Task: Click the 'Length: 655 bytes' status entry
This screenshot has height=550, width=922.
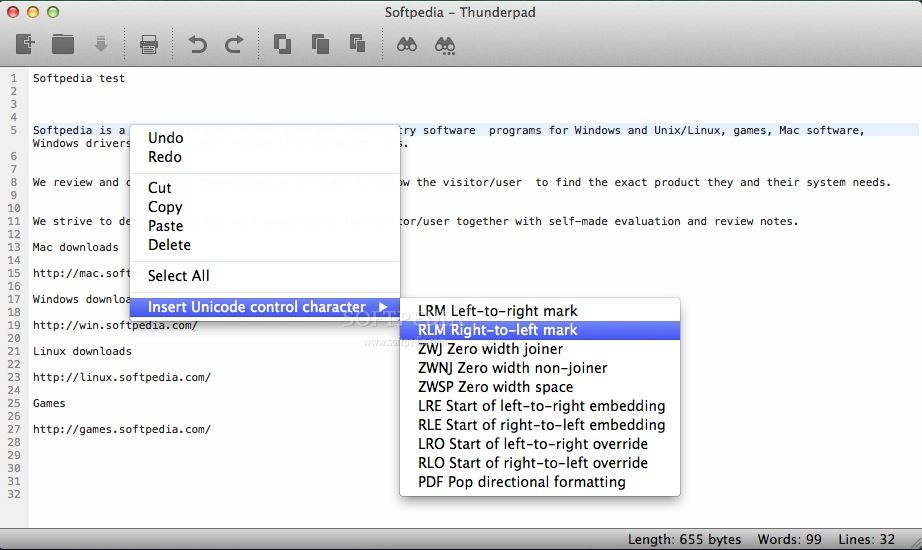Action: pos(684,539)
